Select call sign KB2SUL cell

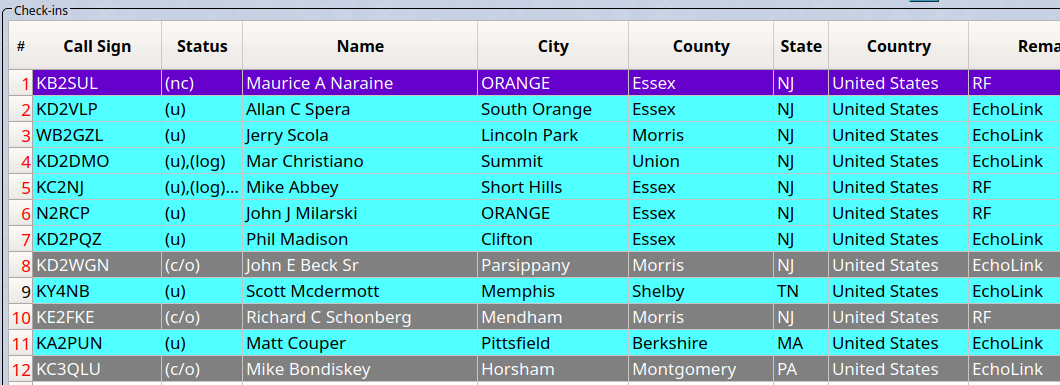coord(97,83)
